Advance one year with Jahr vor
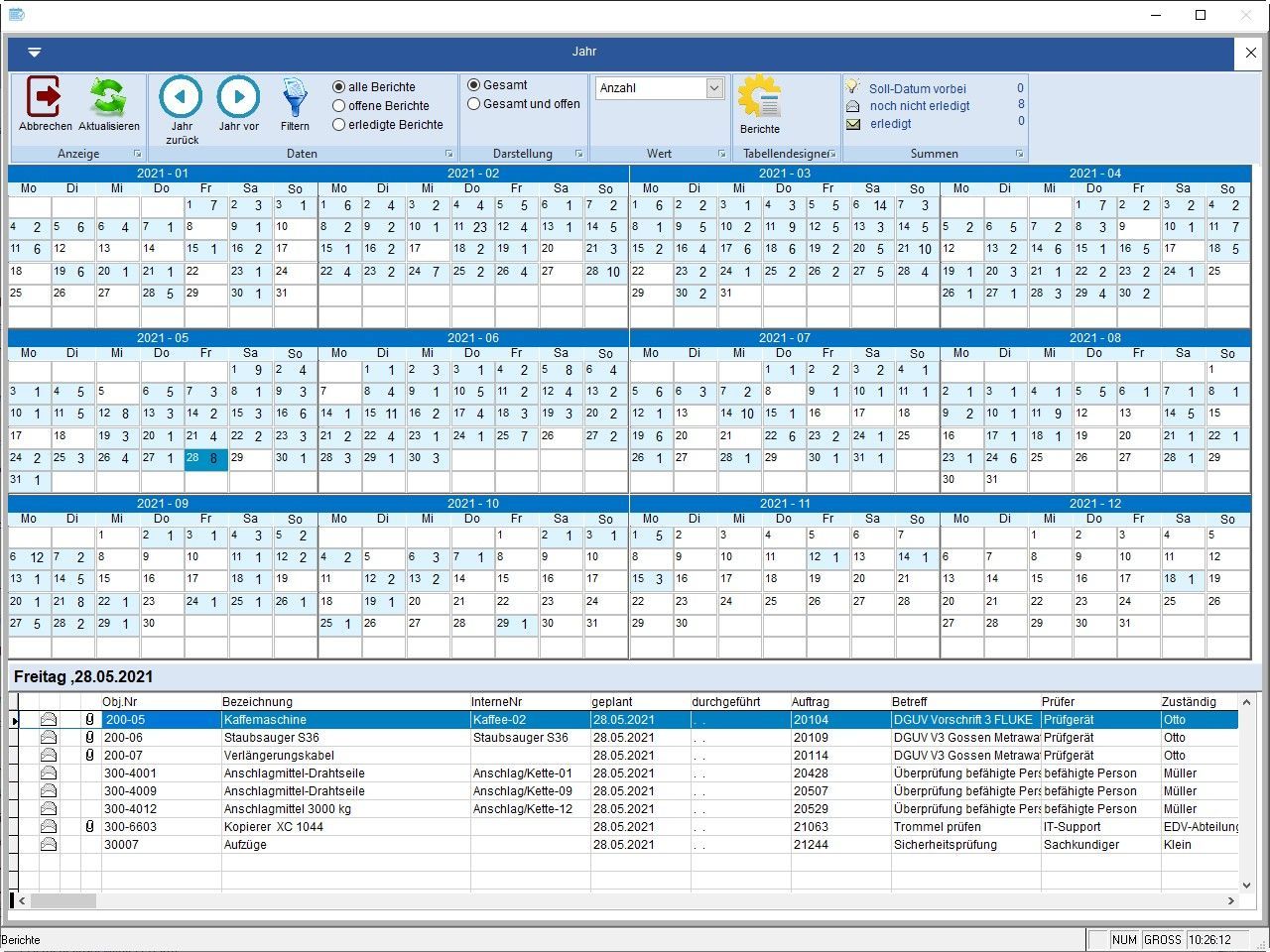The width and height of the screenshot is (1270, 952). coord(238,97)
